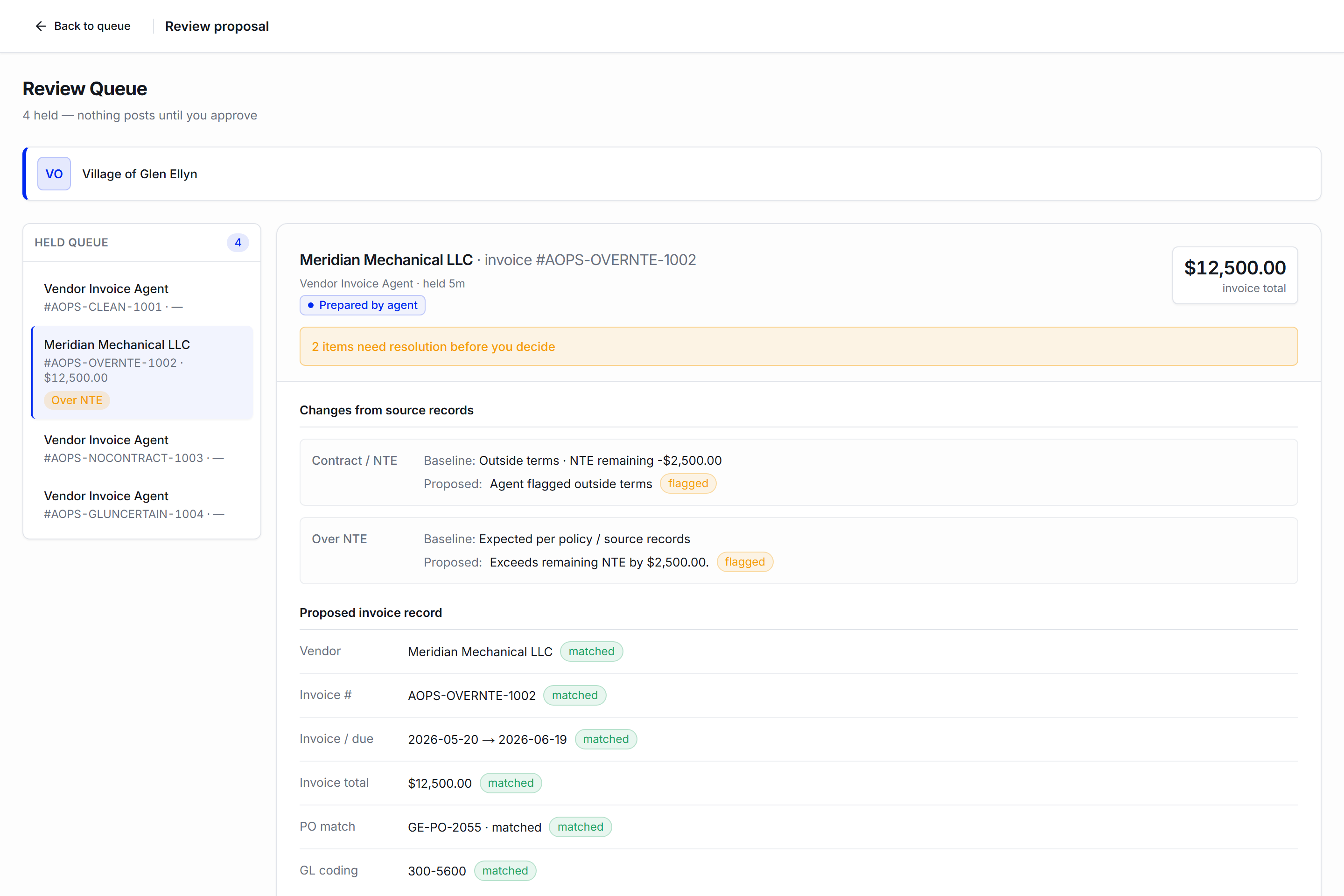This screenshot has width=1344, height=896.
Task: Click 'Review proposal' header title
Action: pos(217,26)
